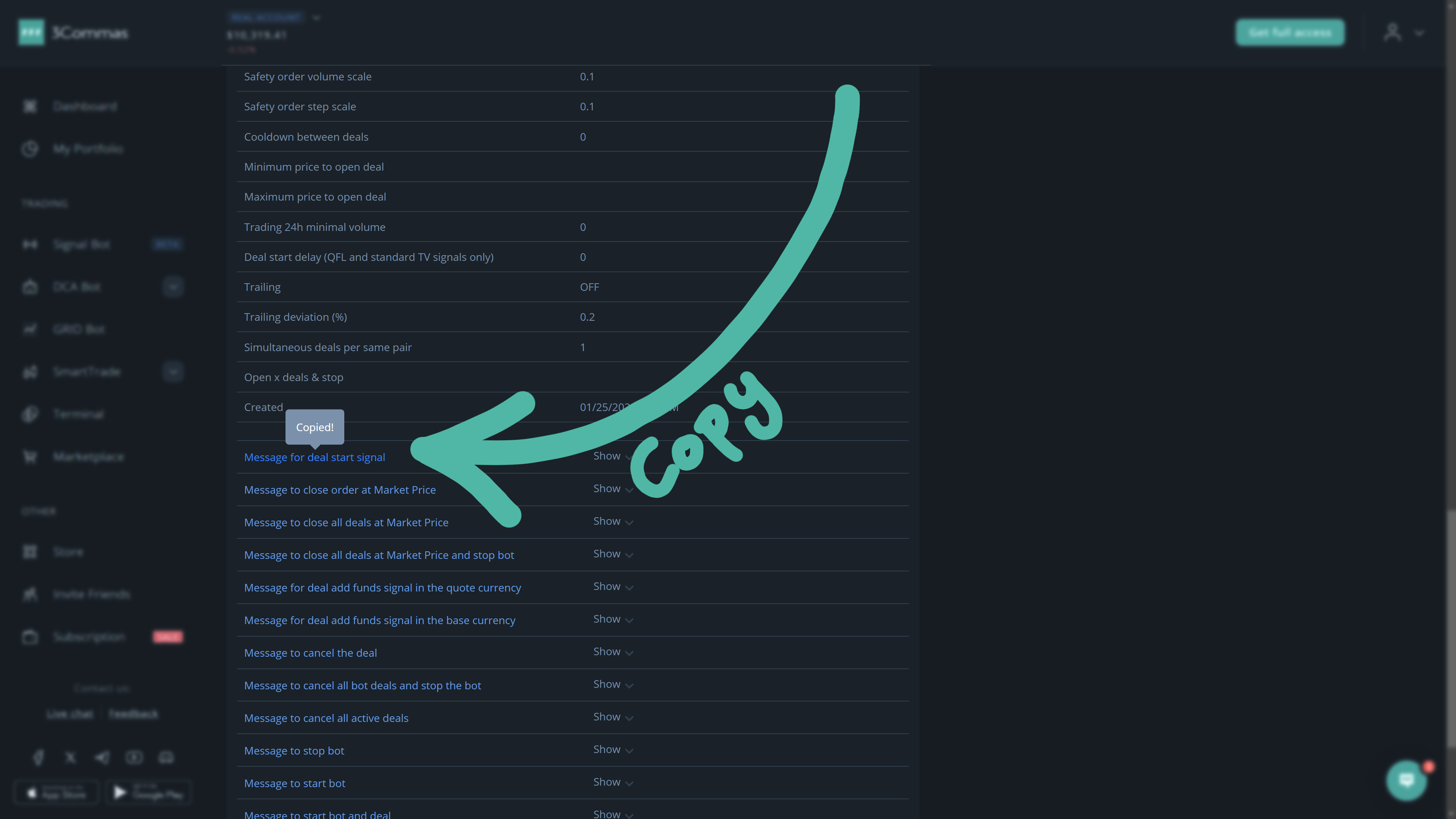Click the Telegram social icon
Screen dimensions: 1456x819
coord(102,758)
